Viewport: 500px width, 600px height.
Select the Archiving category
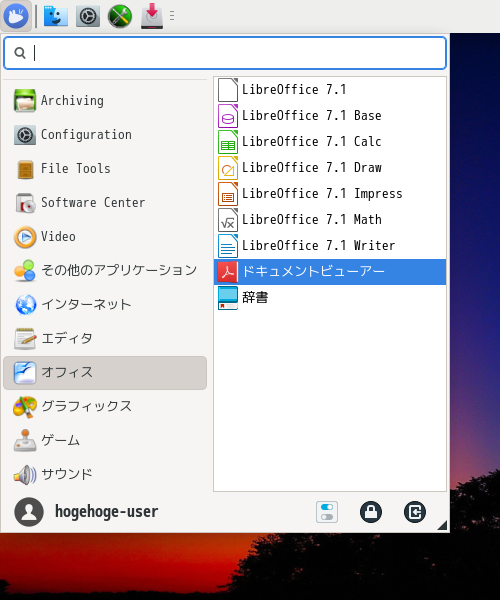(x=105, y=101)
